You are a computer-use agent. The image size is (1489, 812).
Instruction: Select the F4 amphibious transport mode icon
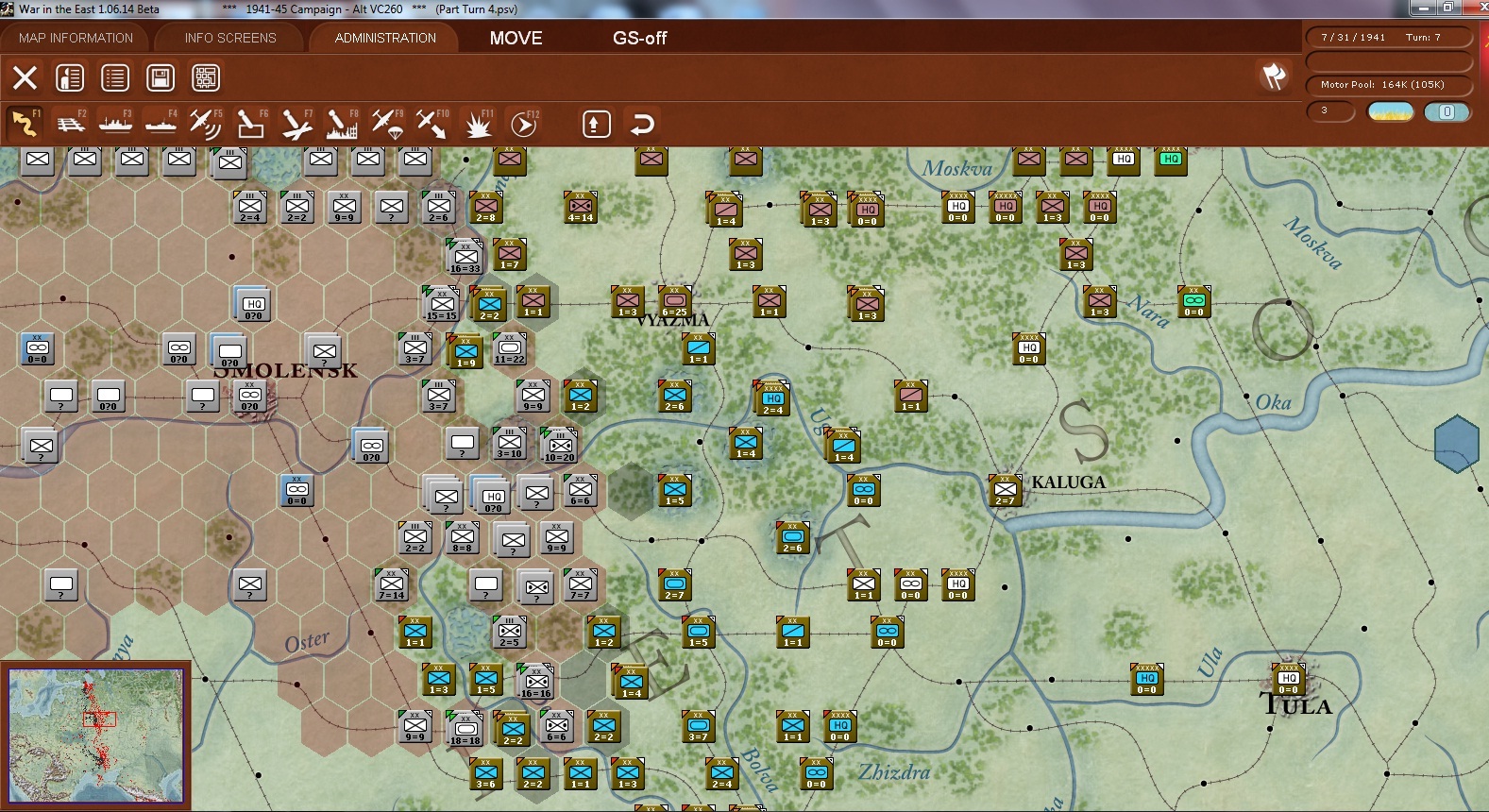pos(161,124)
